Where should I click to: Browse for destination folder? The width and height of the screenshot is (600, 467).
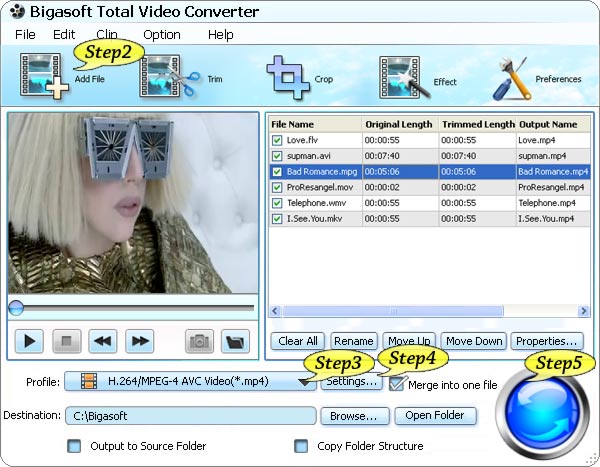(x=354, y=416)
